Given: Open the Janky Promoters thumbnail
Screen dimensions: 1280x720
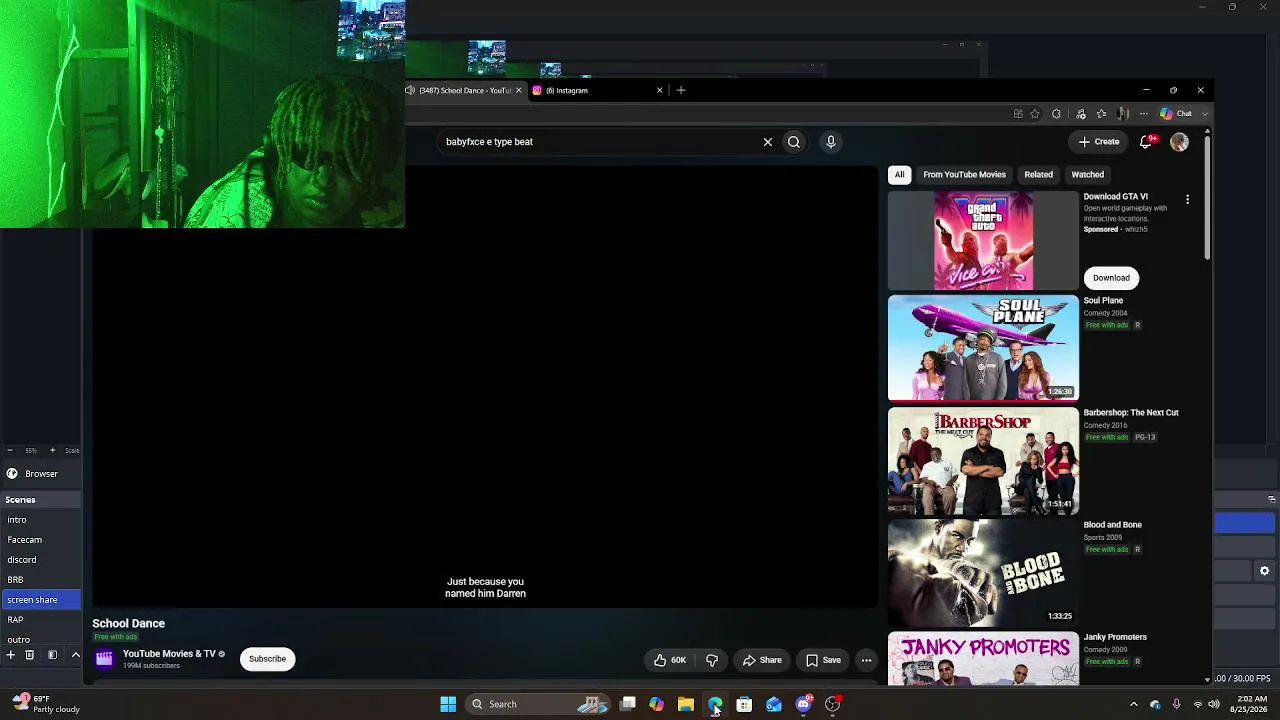Looking at the screenshot, I should point(983,658).
